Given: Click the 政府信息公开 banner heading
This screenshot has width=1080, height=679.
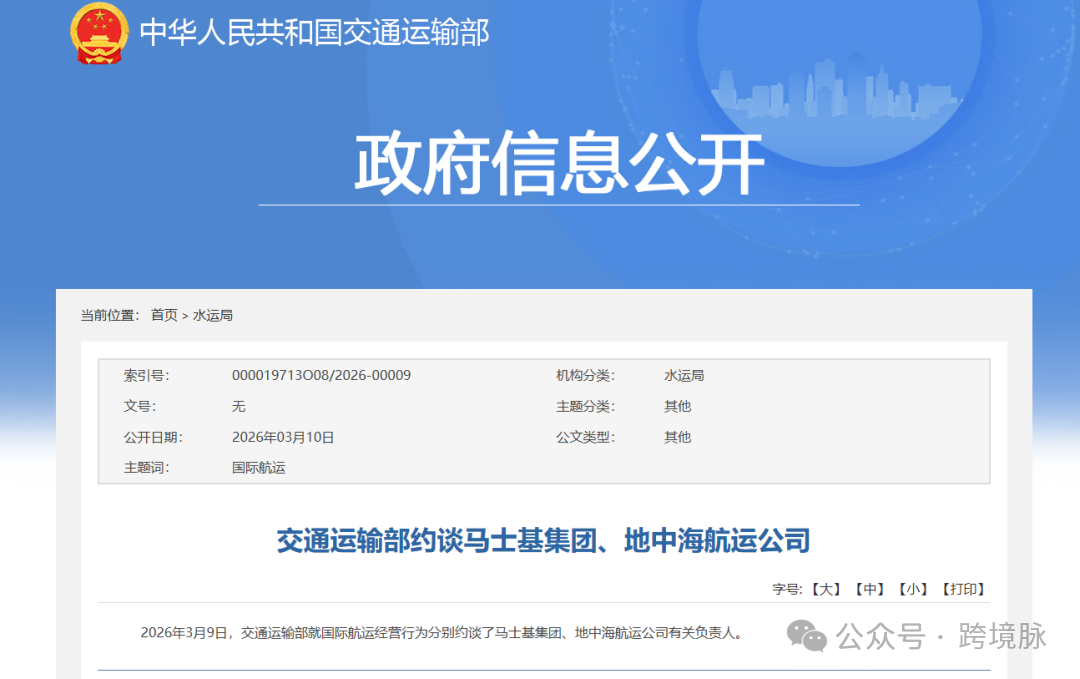Looking at the screenshot, I should click(559, 164).
